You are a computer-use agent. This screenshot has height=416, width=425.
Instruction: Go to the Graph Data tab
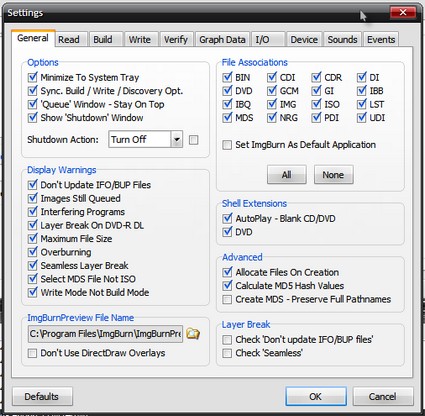(222, 39)
